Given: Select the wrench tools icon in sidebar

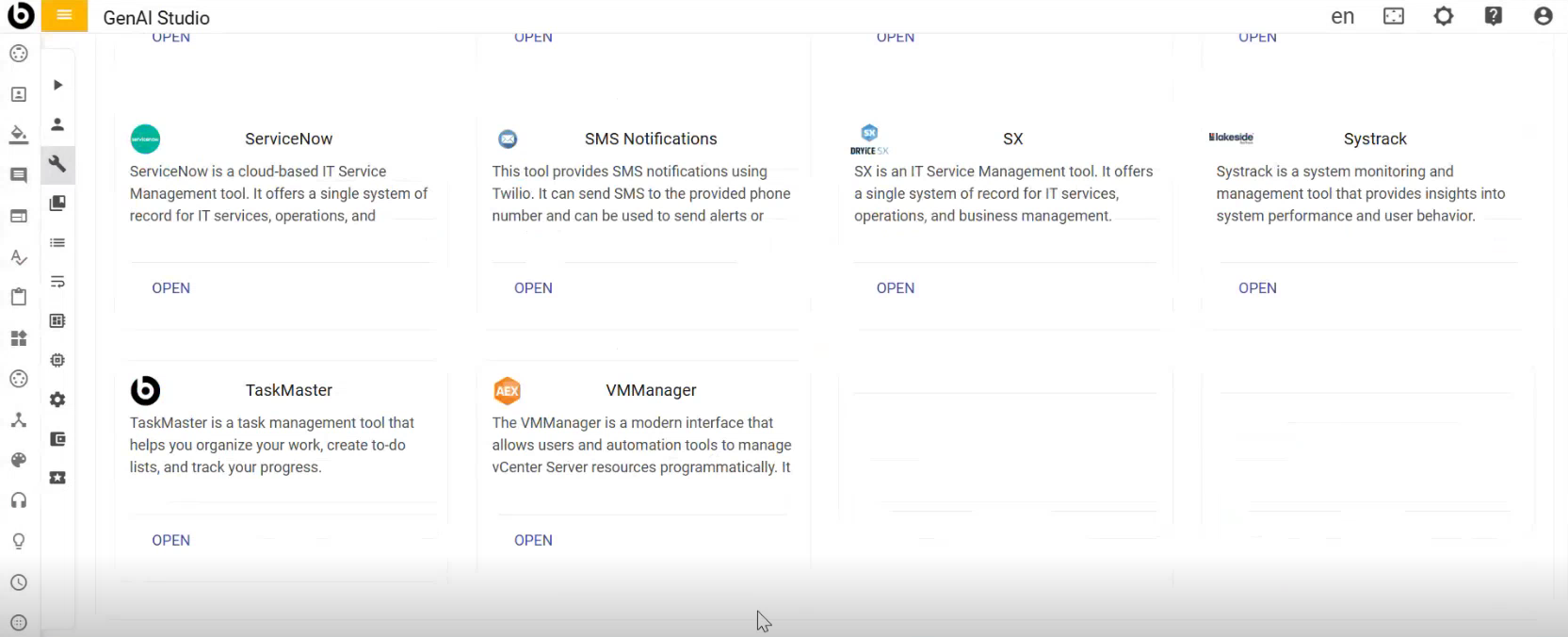Looking at the screenshot, I should point(57,164).
